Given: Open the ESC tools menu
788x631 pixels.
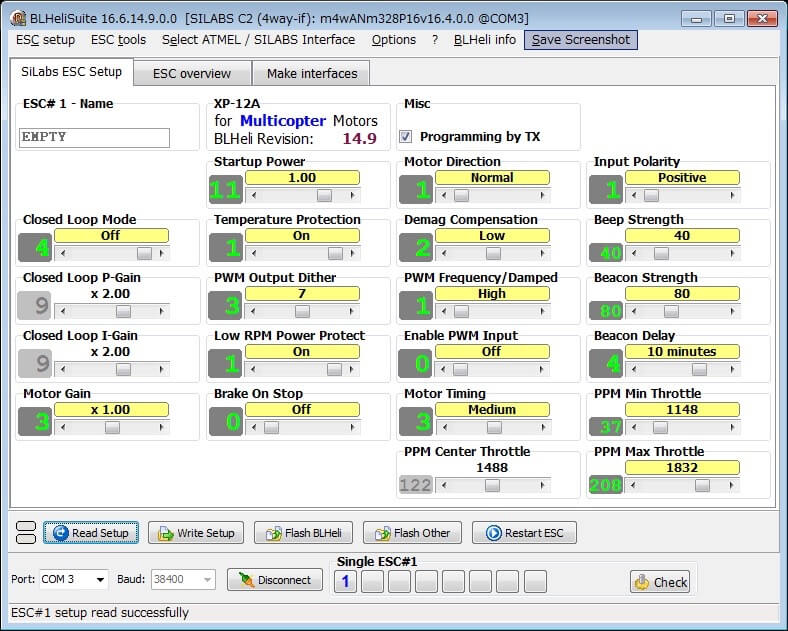Looking at the screenshot, I should point(118,40).
